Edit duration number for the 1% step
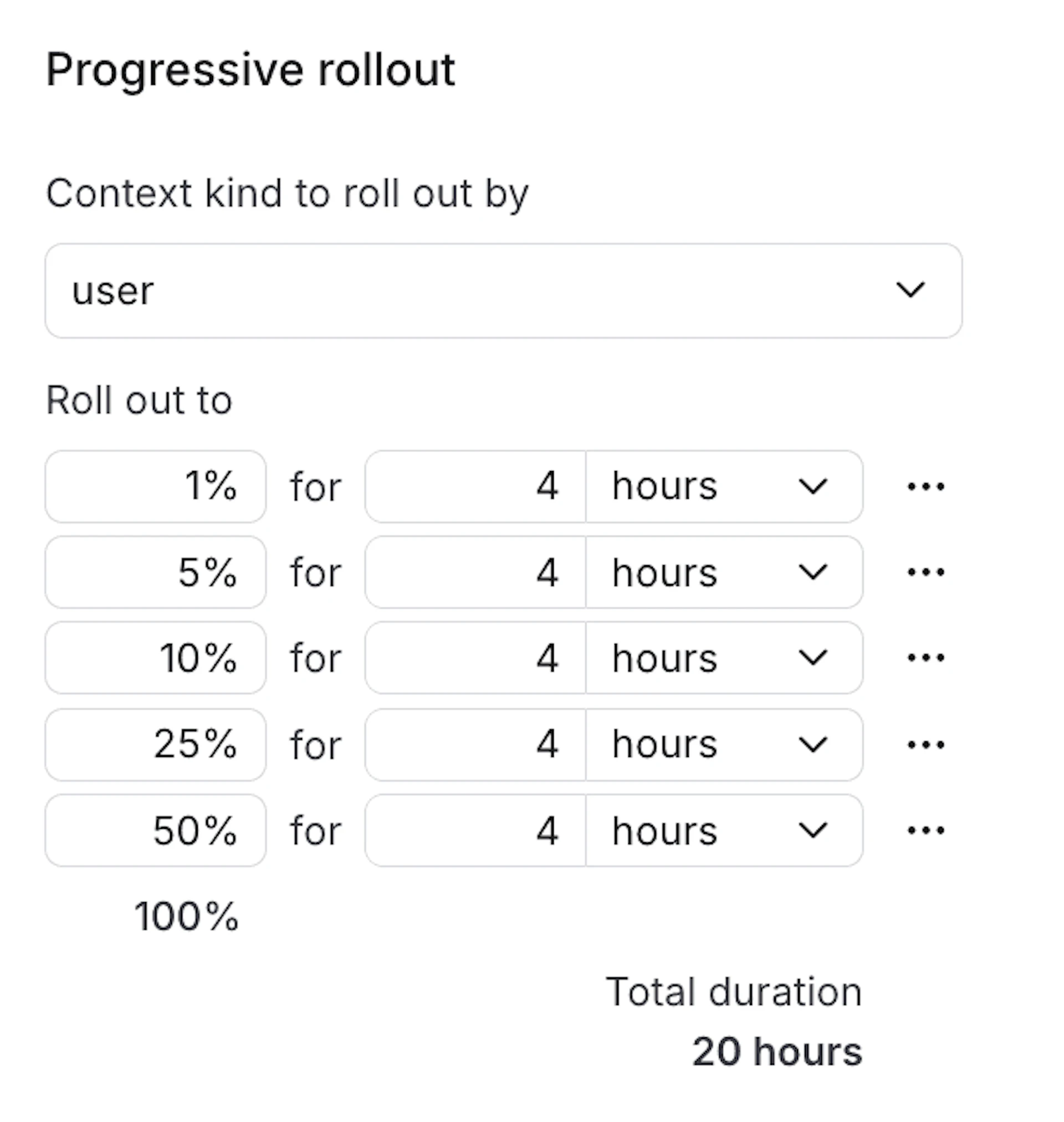The width and height of the screenshot is (1064, 1122). (x=475, y=486)
